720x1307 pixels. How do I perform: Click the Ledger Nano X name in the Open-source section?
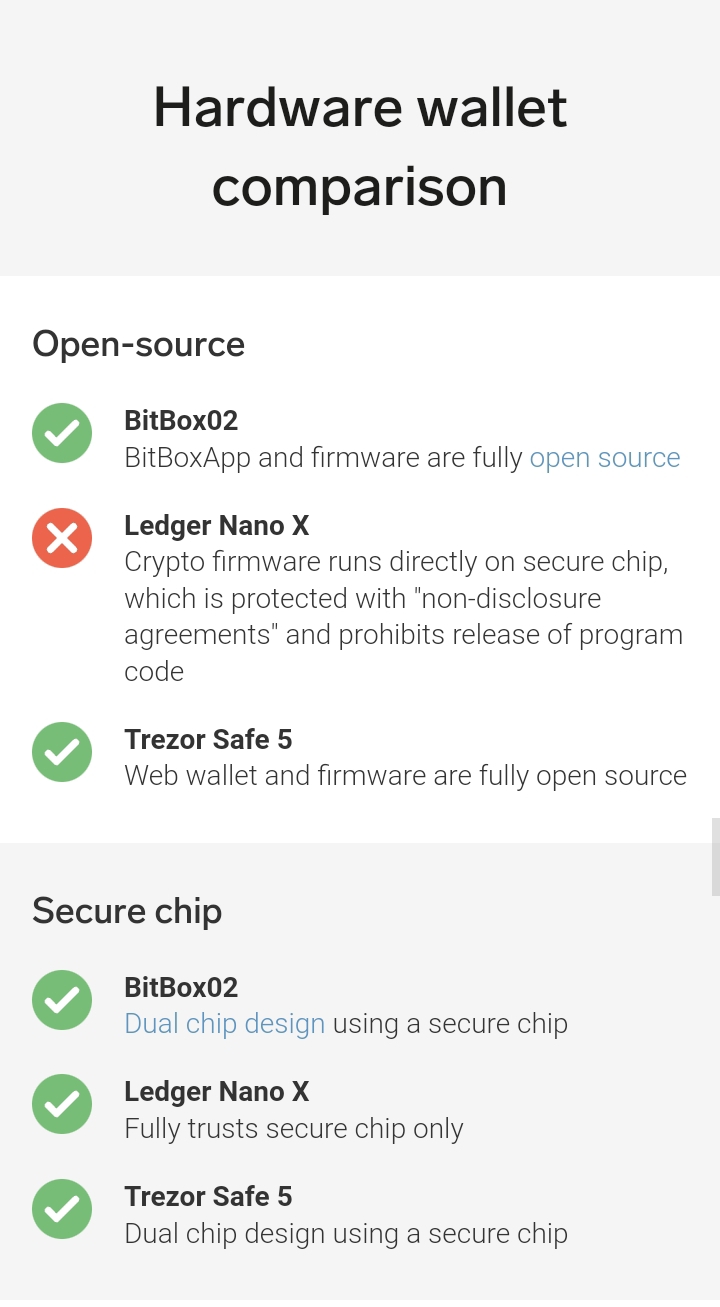coord(216,525)
